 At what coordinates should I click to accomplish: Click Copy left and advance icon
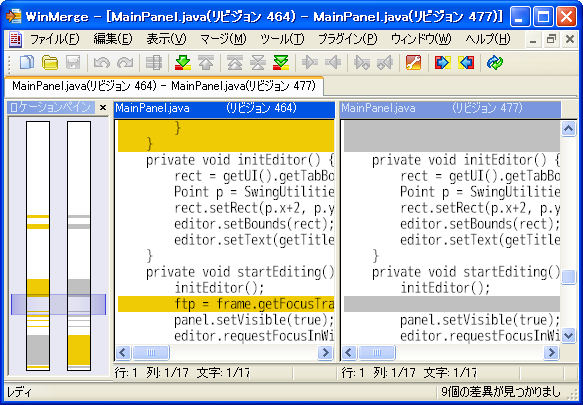pos(385,62)
